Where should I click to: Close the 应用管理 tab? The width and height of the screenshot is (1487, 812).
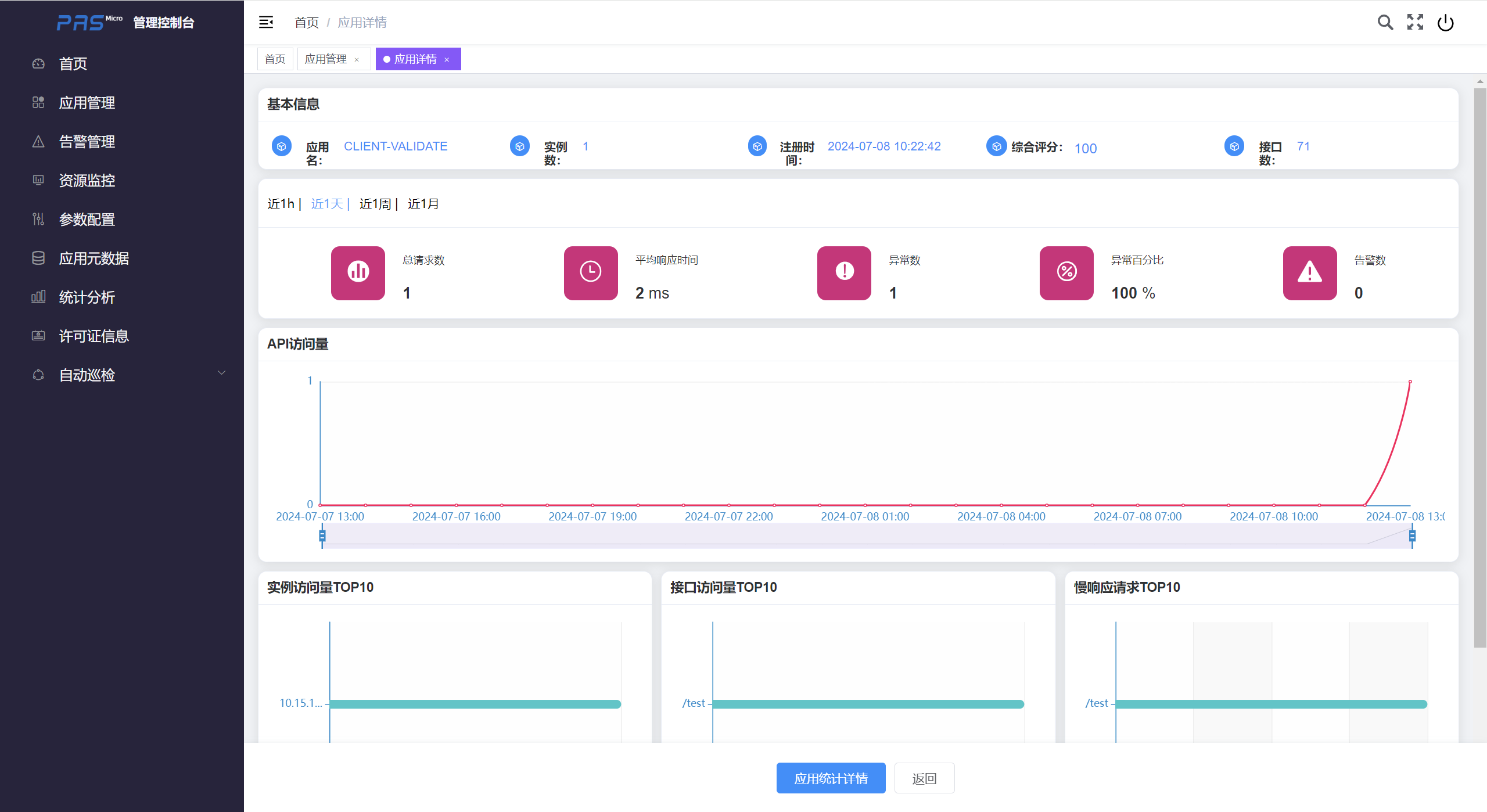click(357, 60)
